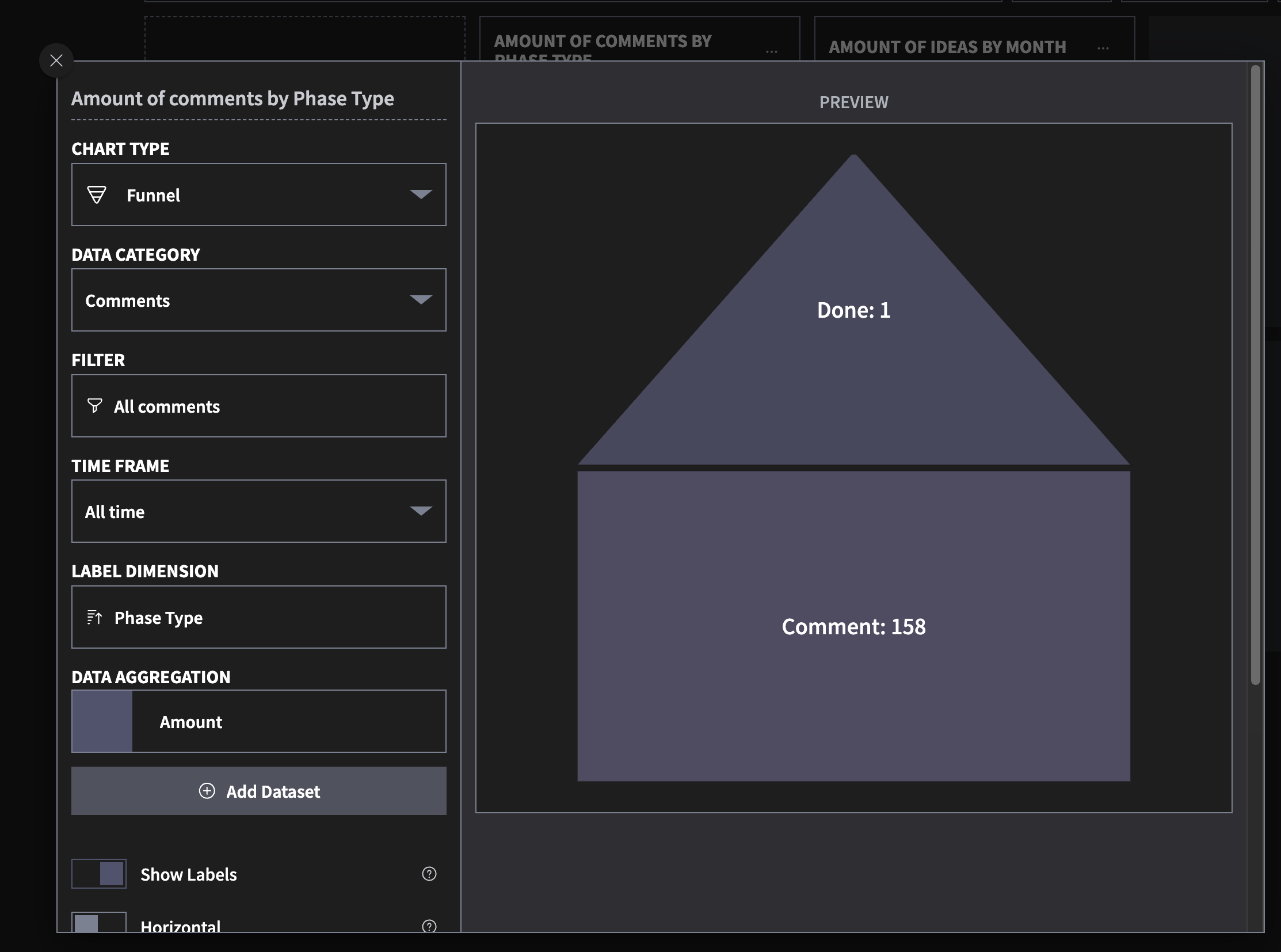Edit the chart title text field
This screenshot has width=1281, height=952.
pyautogui.click(x=233, y=98)
